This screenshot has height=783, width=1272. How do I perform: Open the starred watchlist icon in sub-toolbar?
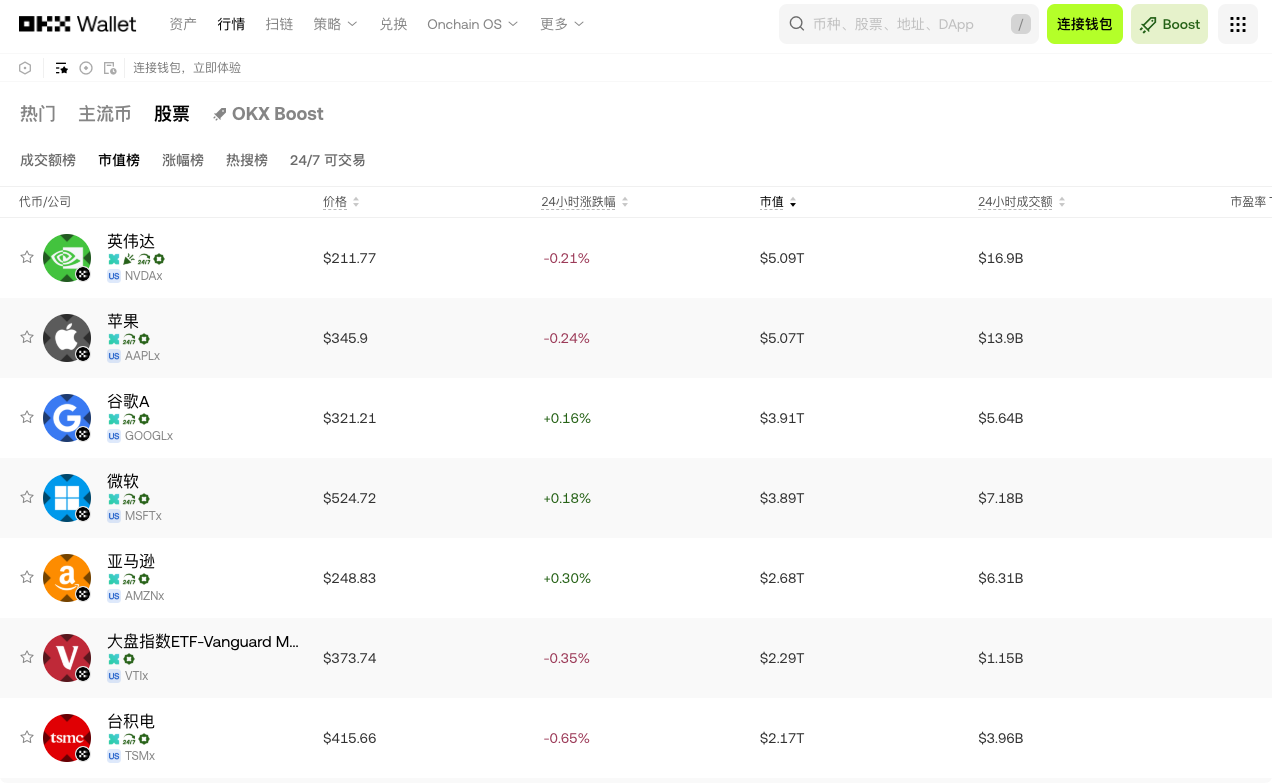pyautogui.click(x=62, y=68)
